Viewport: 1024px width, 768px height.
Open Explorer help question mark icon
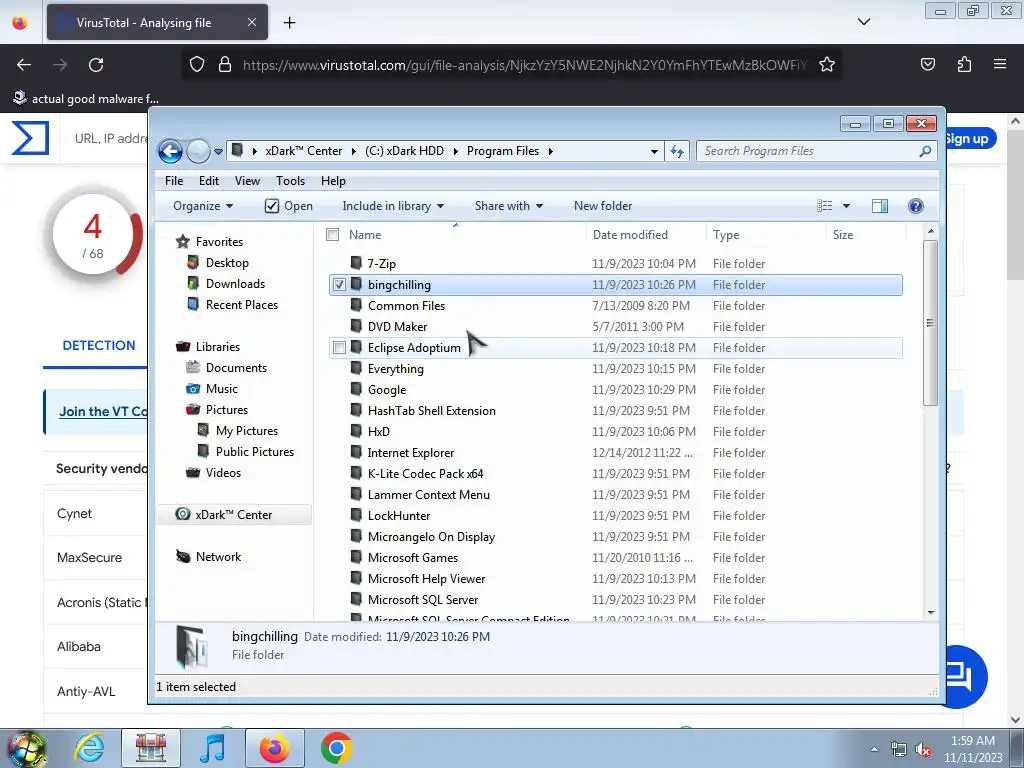(916, 206)
